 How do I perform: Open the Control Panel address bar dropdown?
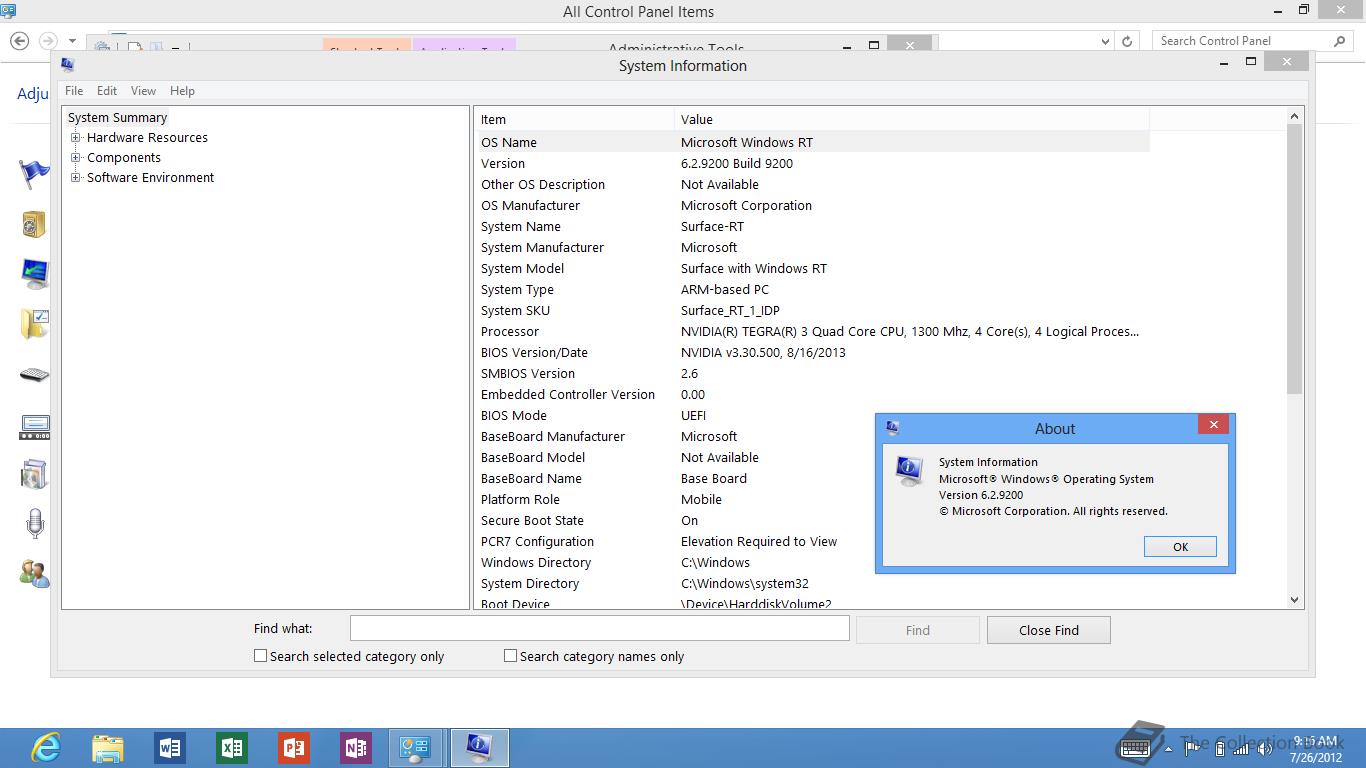click(1105, 41)
